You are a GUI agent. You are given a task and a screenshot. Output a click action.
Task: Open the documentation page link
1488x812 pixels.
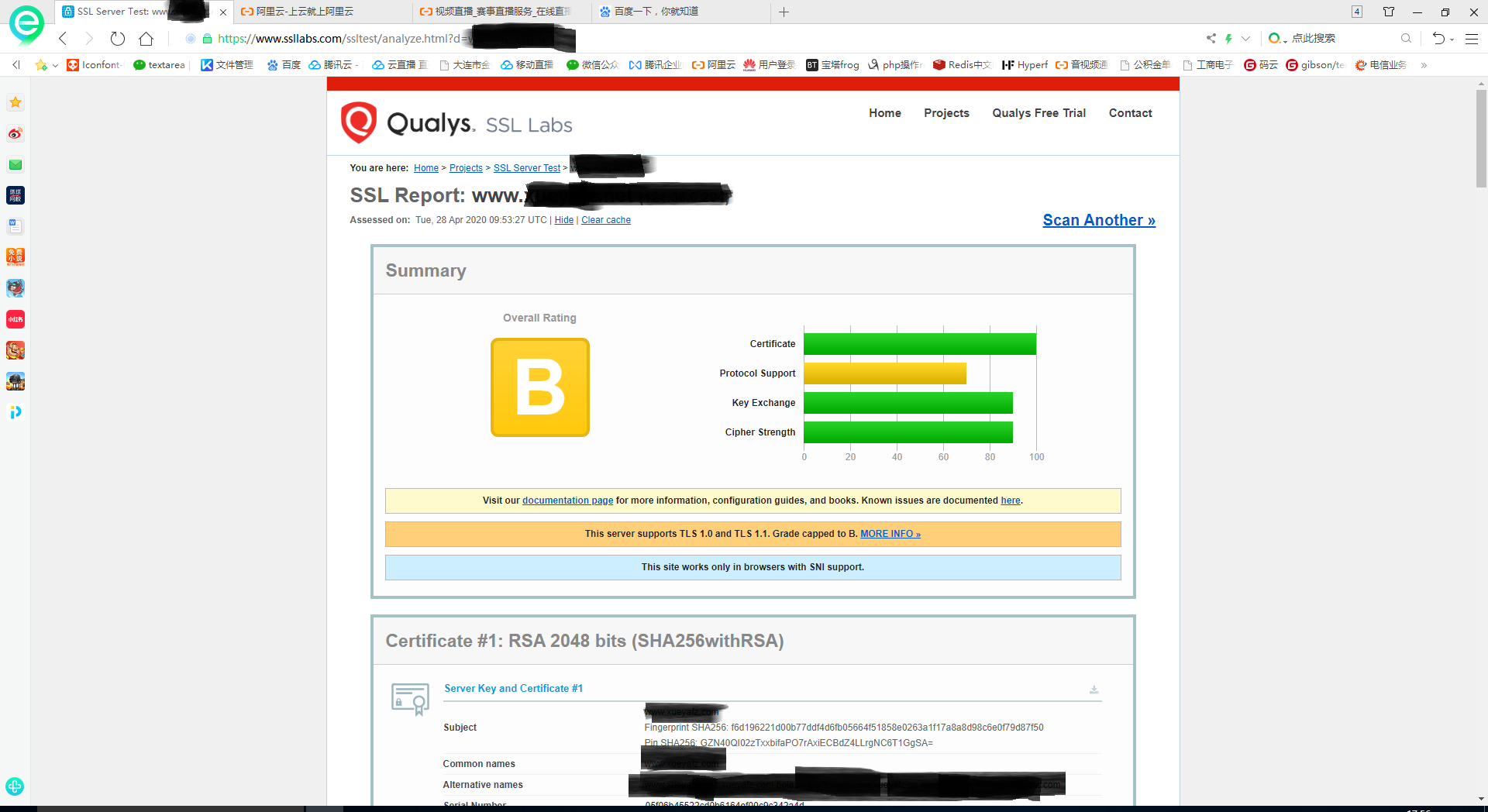point(567,501)
